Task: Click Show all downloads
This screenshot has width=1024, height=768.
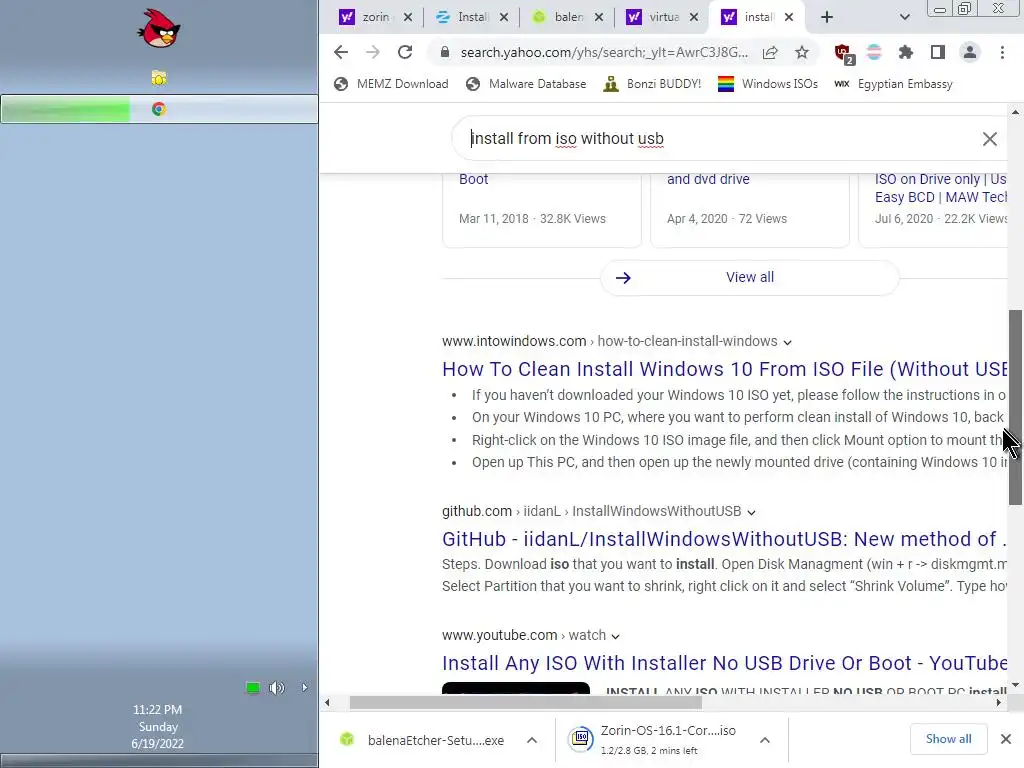Action: (948, 739)
